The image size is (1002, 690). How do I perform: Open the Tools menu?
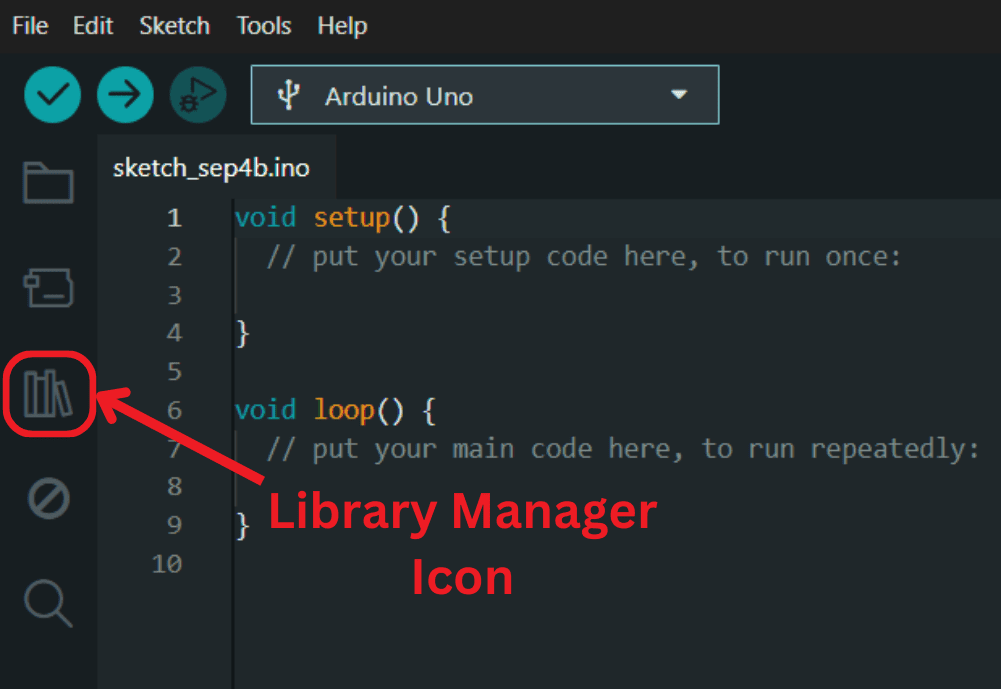(x=263, y=26)
